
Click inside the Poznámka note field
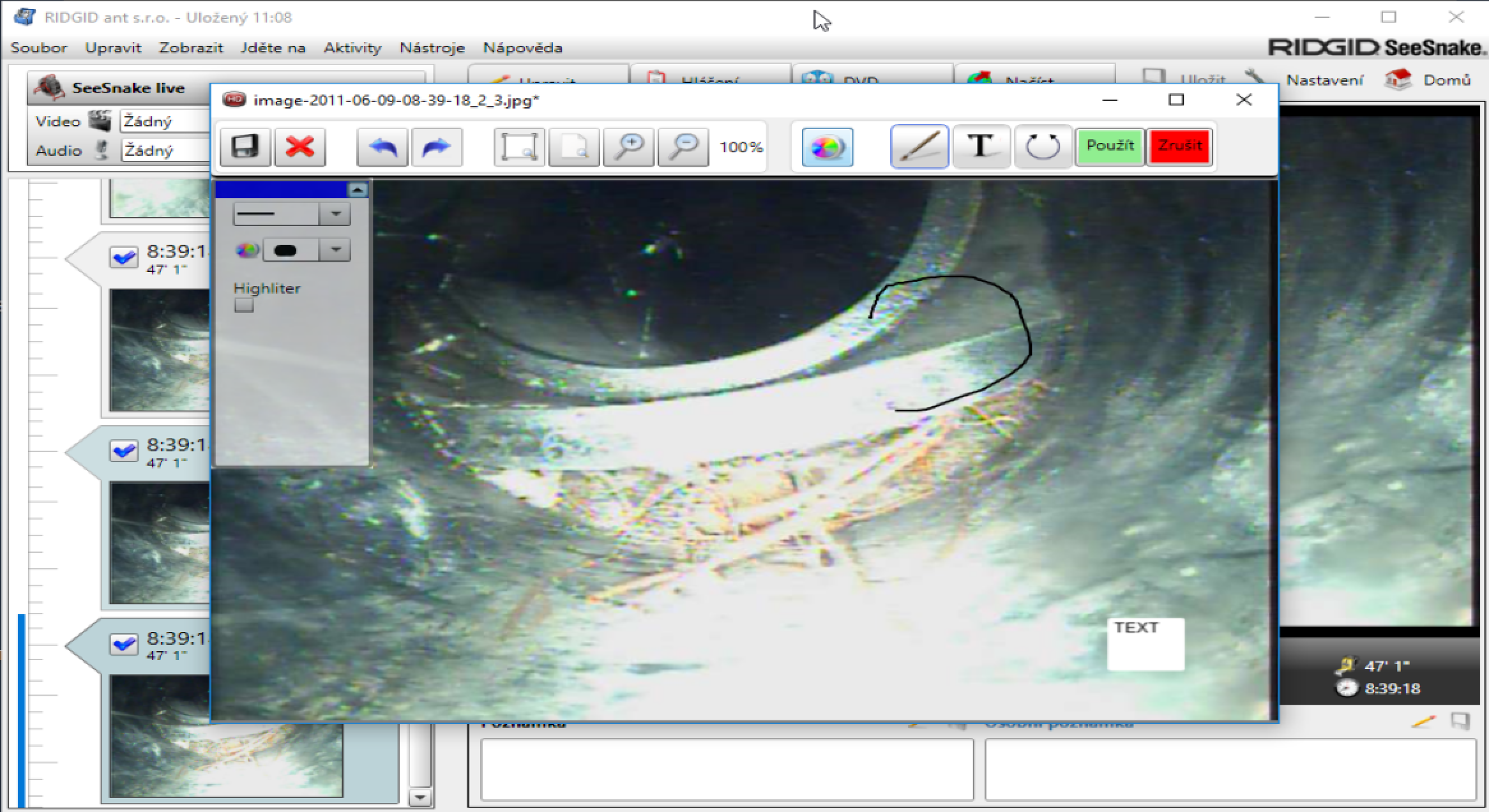tap(727, 769)
